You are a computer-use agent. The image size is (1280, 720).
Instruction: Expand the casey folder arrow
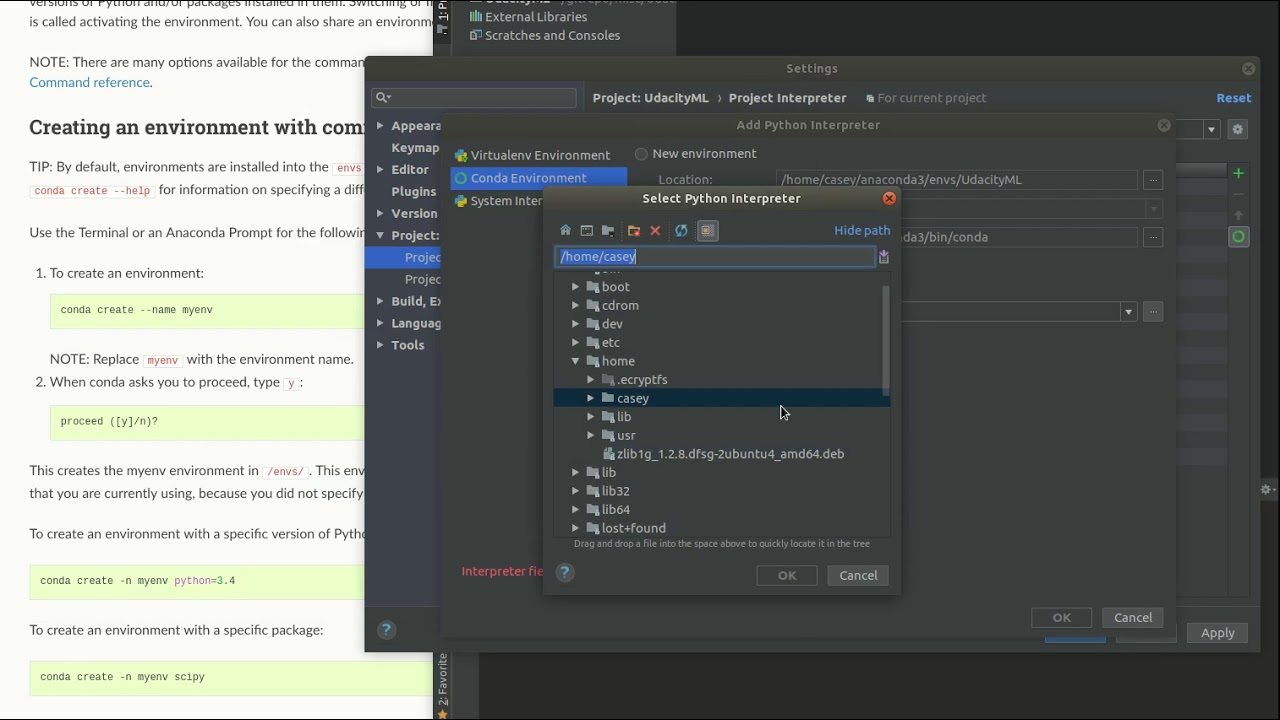(591, 398)
